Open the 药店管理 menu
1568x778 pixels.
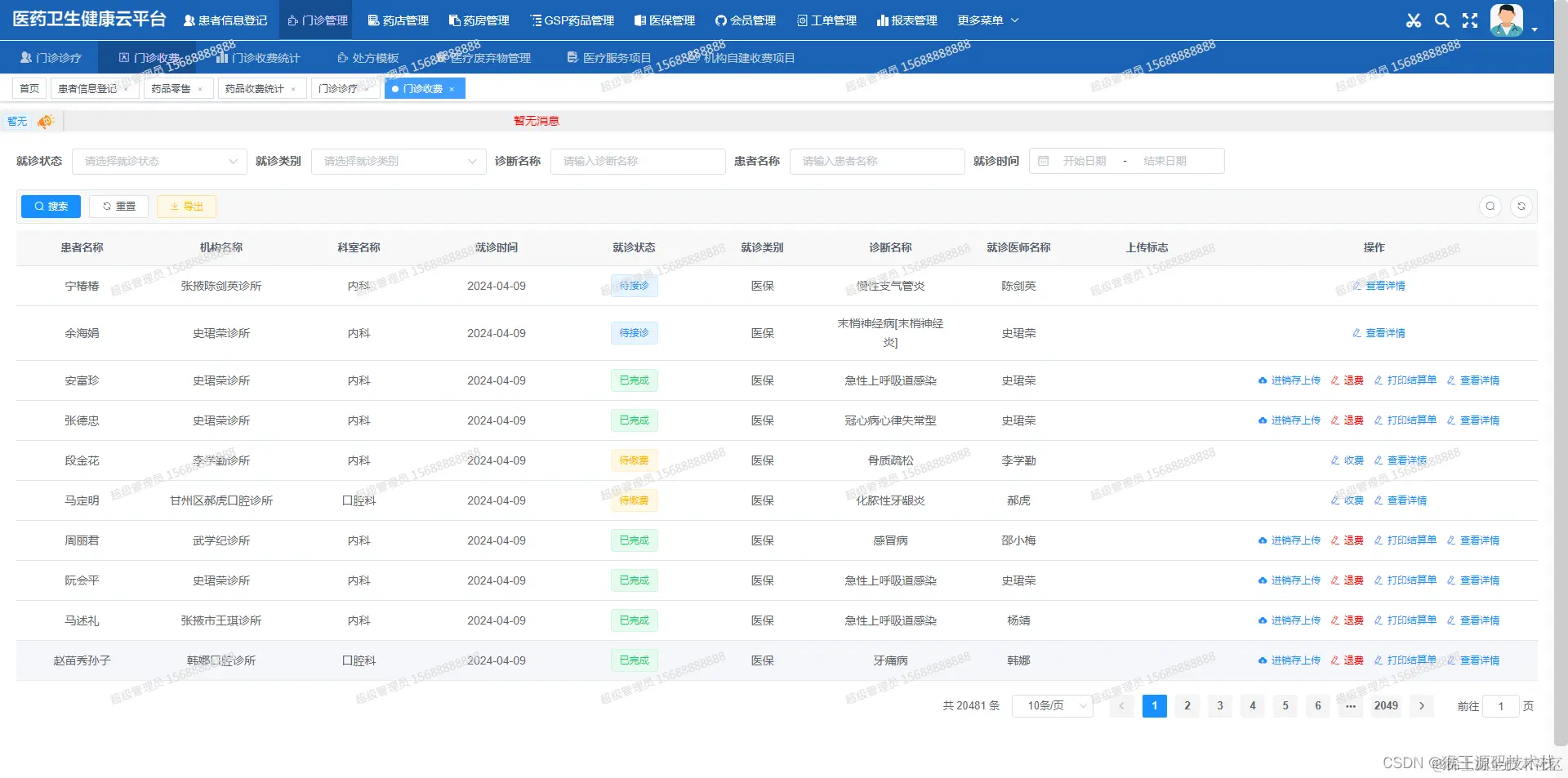[397, 20]
